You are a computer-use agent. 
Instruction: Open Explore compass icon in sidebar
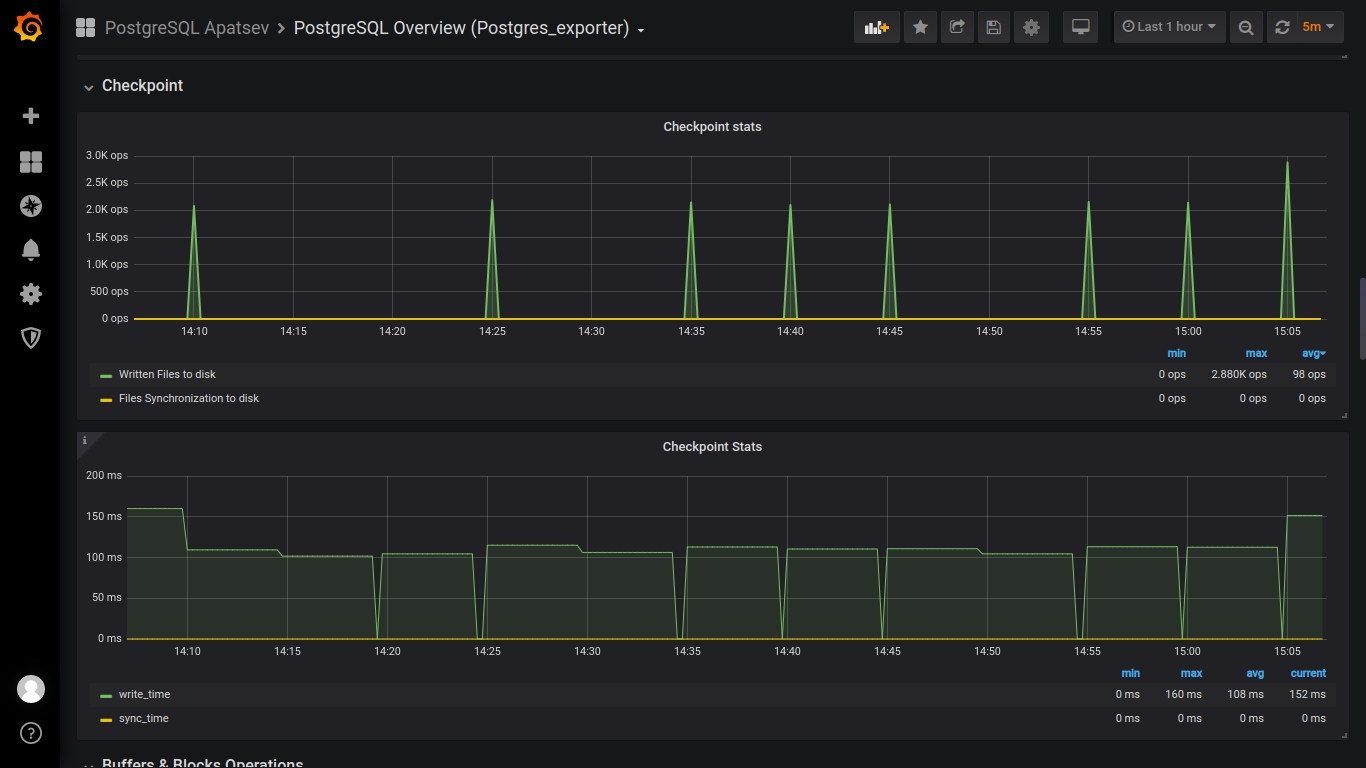pos(31,206)
